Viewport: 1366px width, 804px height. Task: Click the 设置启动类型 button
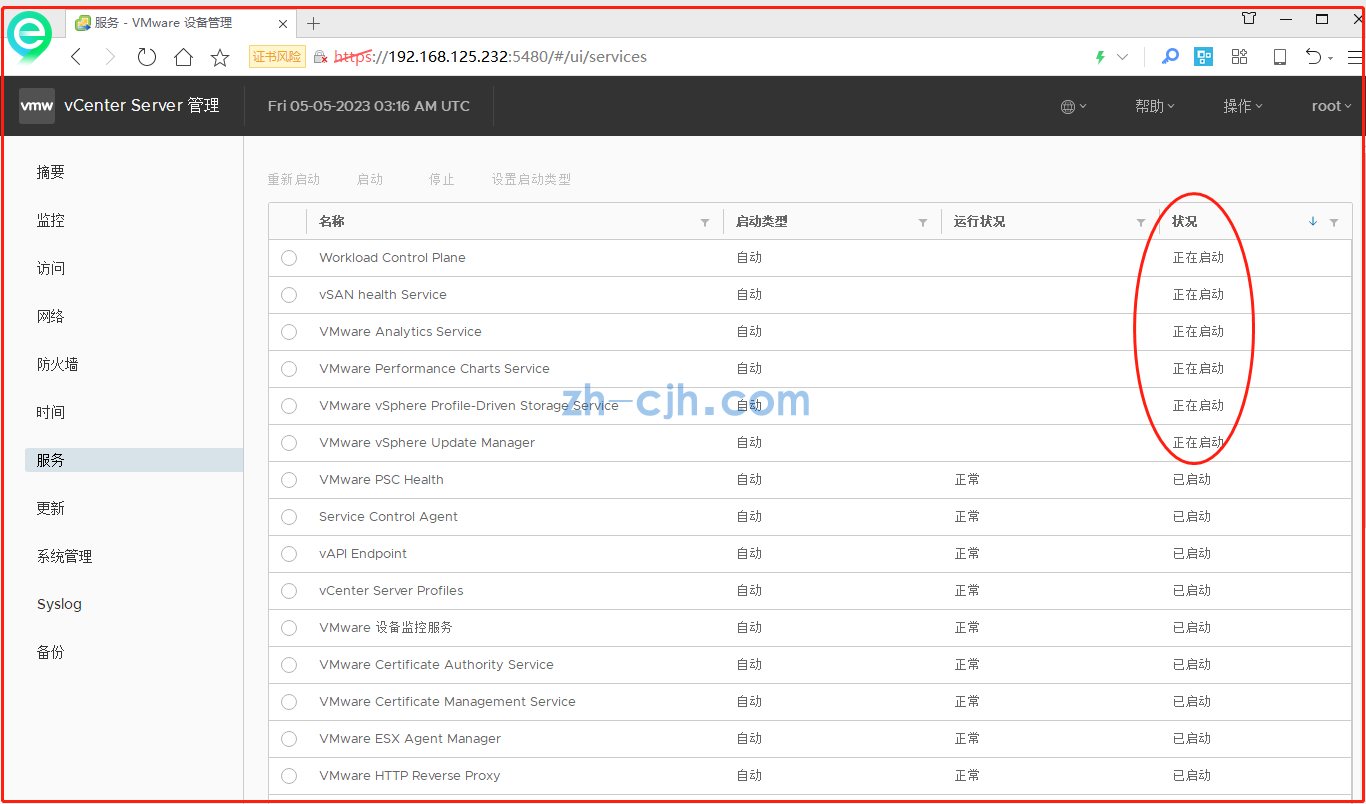pos(531,180)
